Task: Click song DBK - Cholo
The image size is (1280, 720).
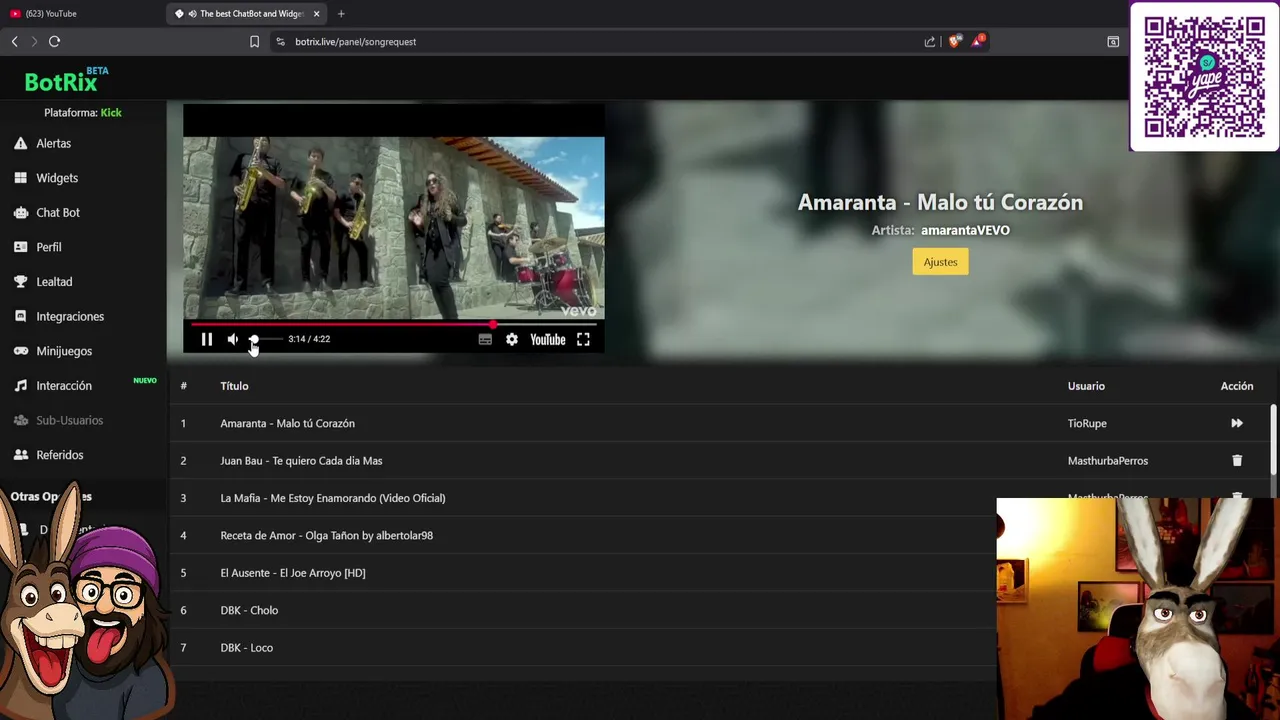Action: (x=249, y=610)
